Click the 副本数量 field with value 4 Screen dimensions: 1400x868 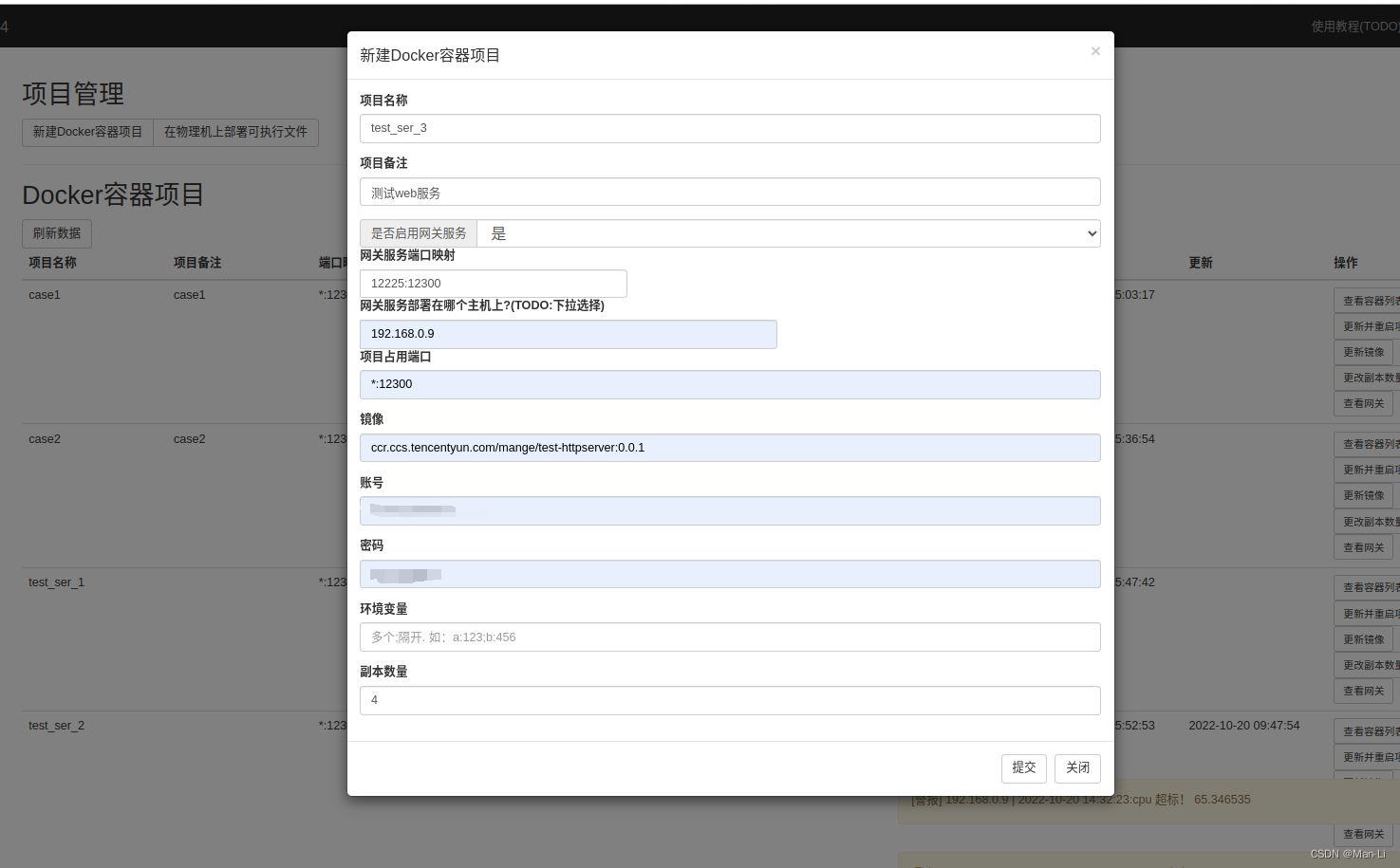pos(730,700)
